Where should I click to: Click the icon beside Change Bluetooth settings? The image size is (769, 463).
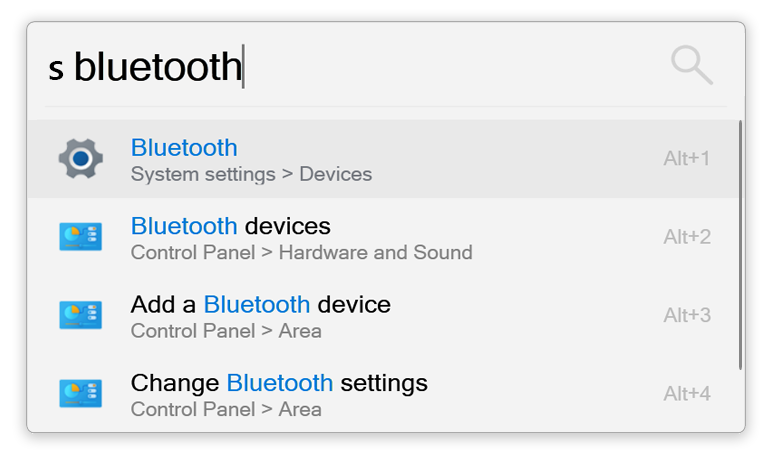click(81, 393)
